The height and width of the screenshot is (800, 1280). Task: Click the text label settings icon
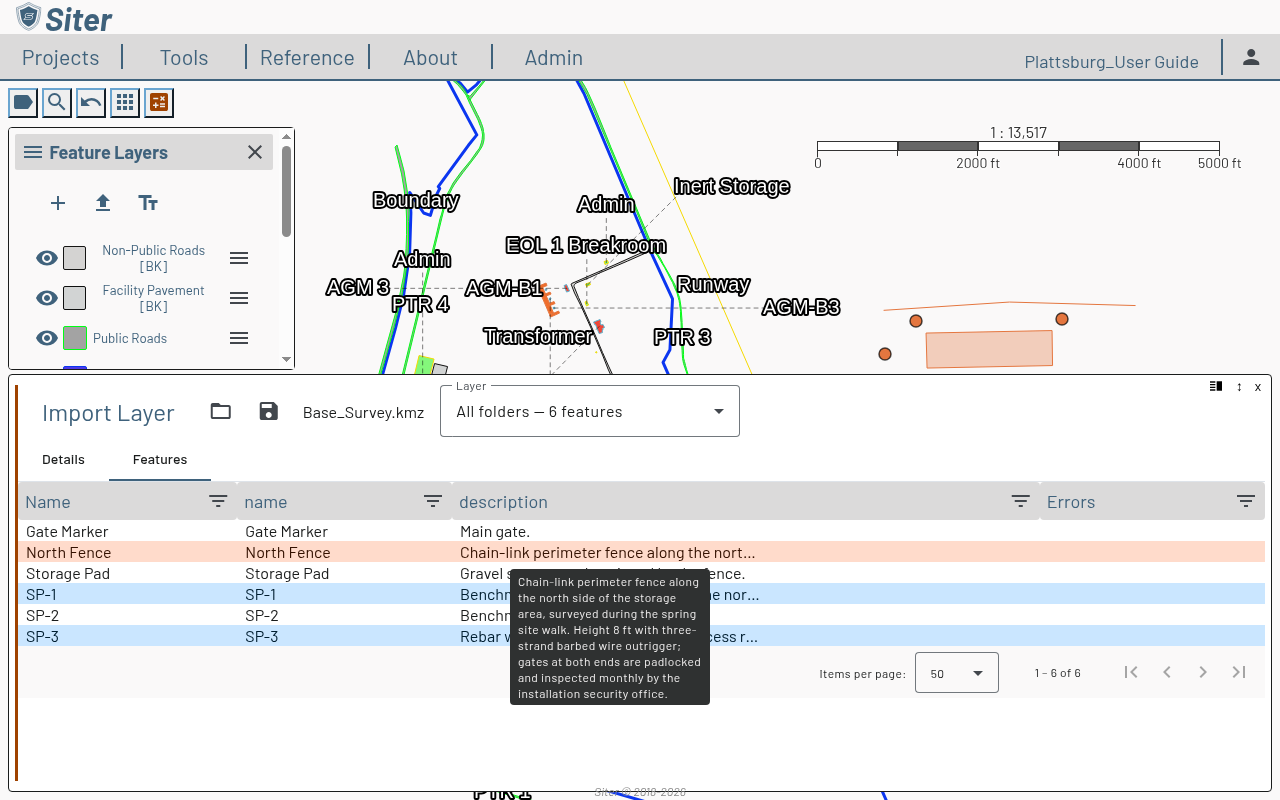pos(148,203)
